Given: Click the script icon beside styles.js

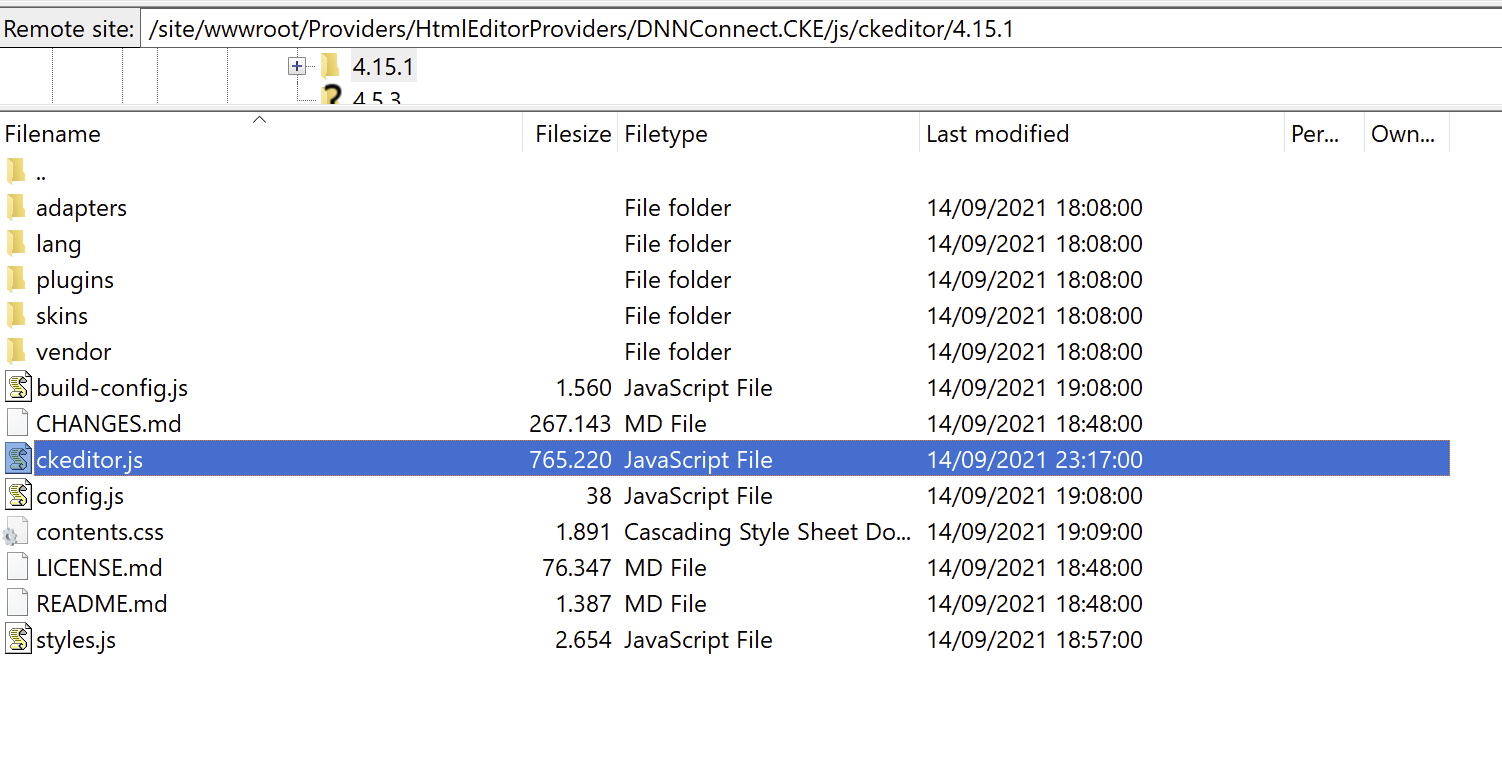Looking at the screenshot, I should coord(19,639).
